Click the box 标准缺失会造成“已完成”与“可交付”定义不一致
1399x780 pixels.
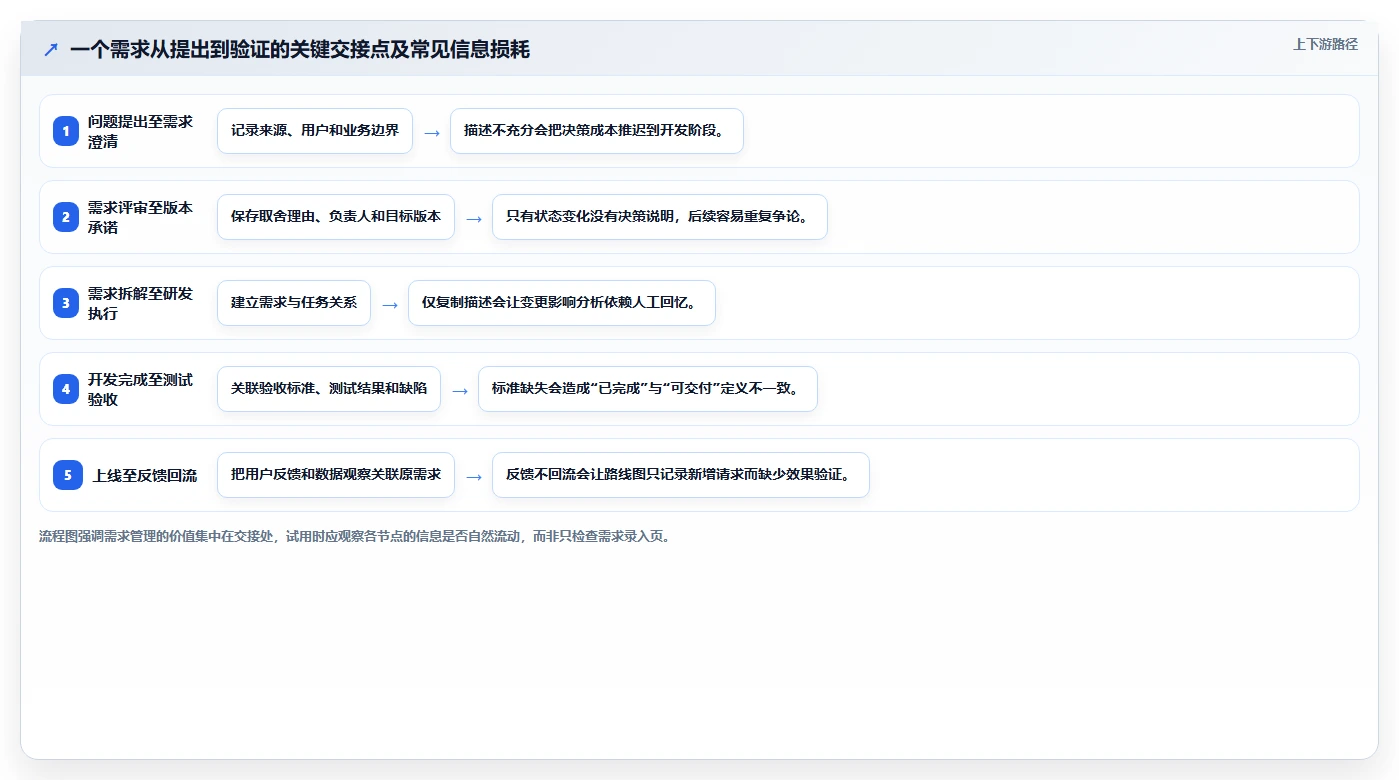point(648,389)
